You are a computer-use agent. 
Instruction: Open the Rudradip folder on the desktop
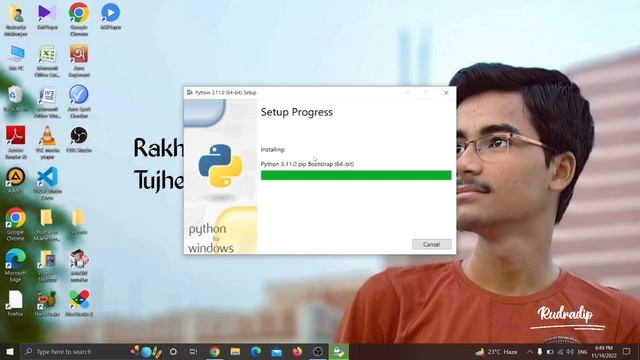click(x=47, y=224)
